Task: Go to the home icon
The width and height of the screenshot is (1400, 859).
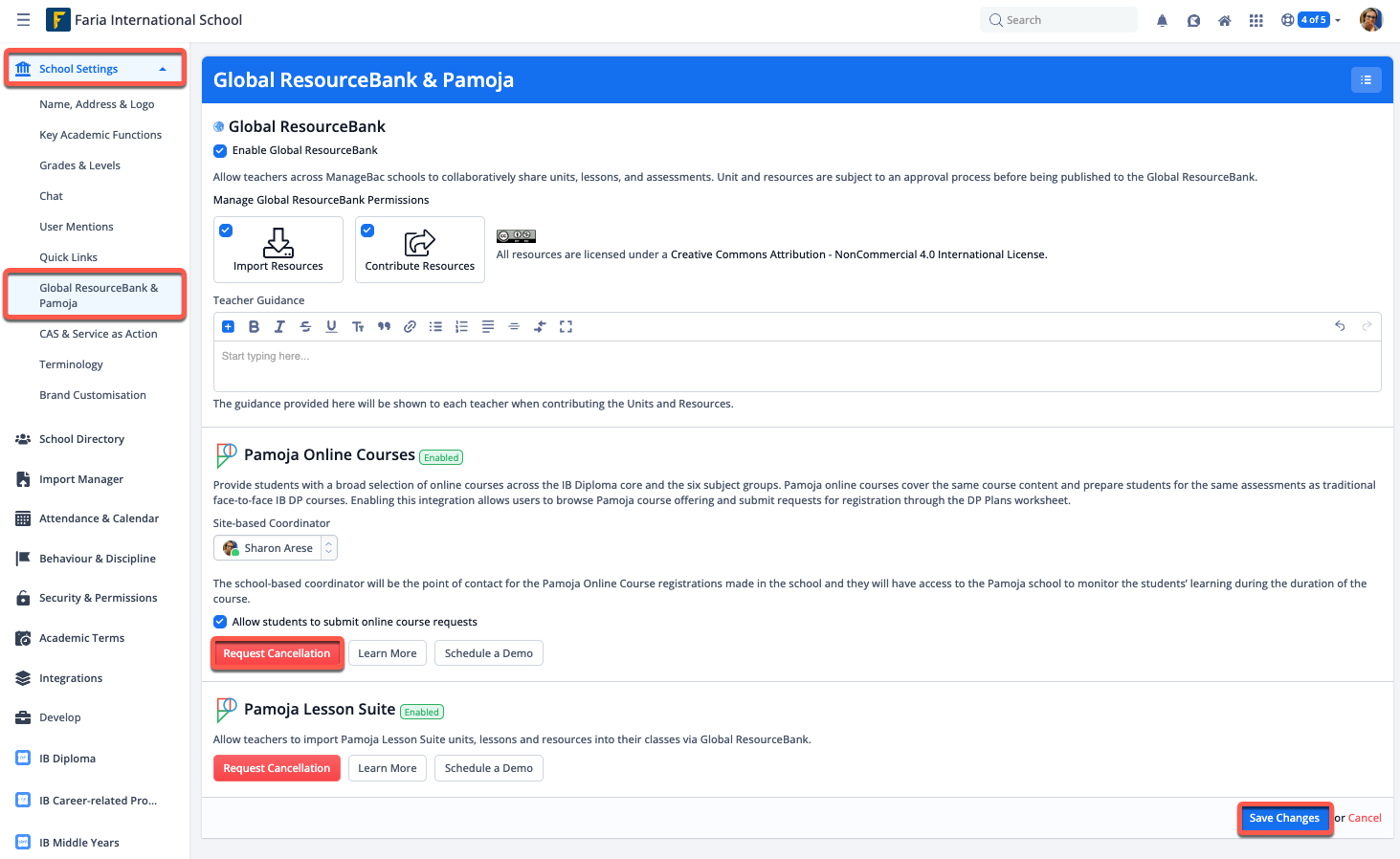Action: 1224,20
